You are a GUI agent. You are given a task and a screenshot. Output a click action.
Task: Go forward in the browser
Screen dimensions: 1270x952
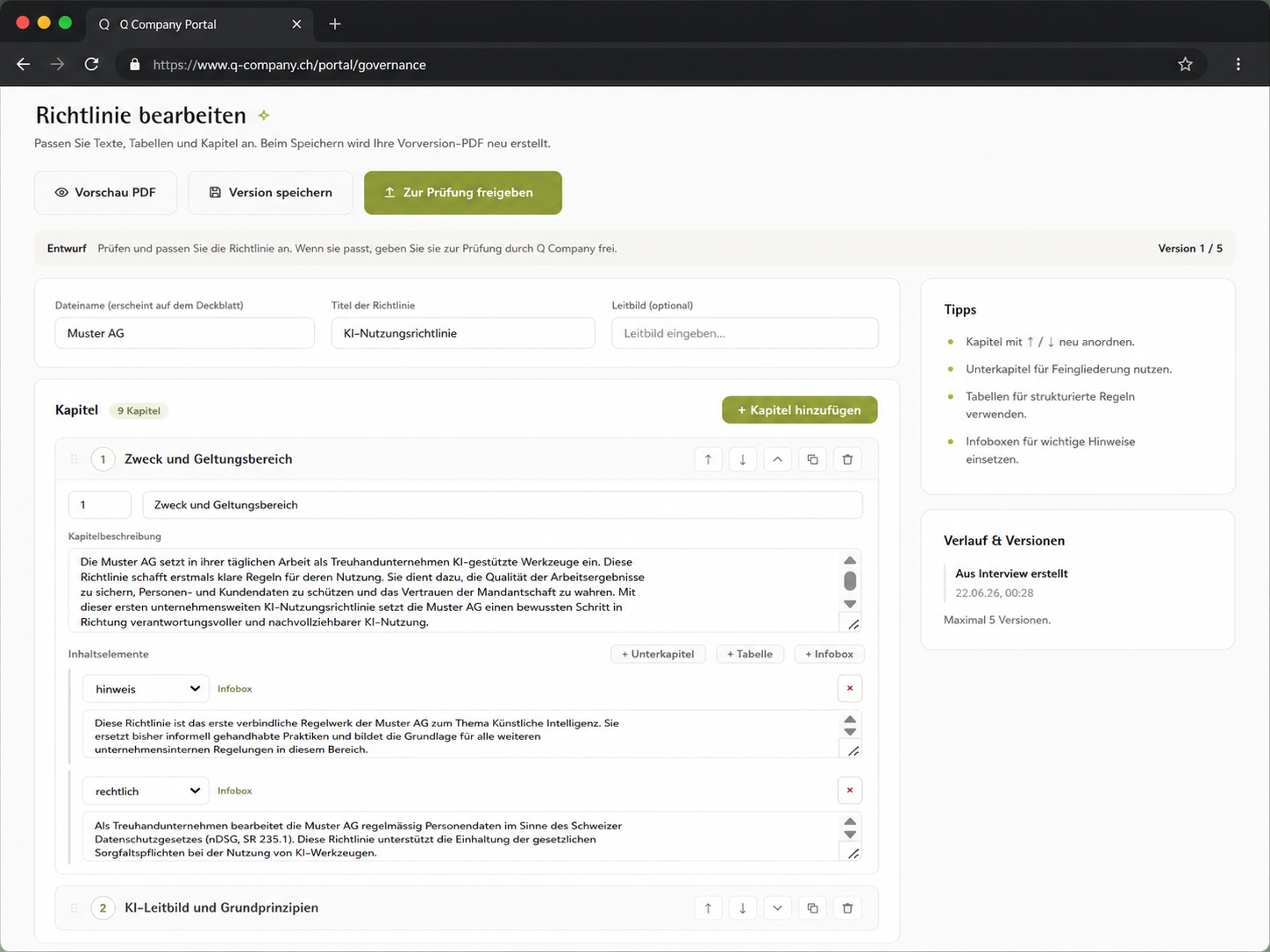(x=57, y=64)
